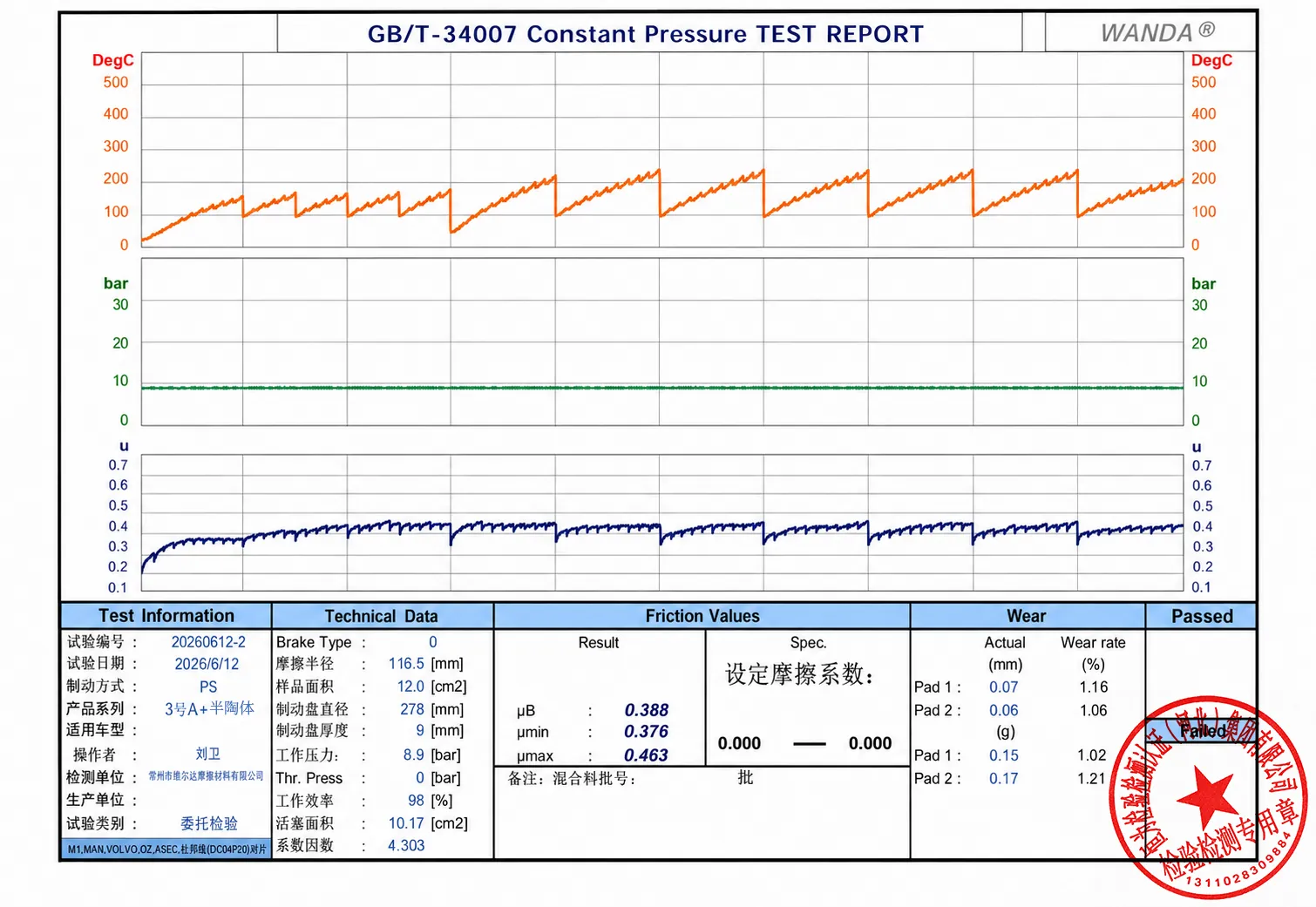
Task: Select the μmax value 0.463
Action: pyautogui.click(x=647, y=755)
